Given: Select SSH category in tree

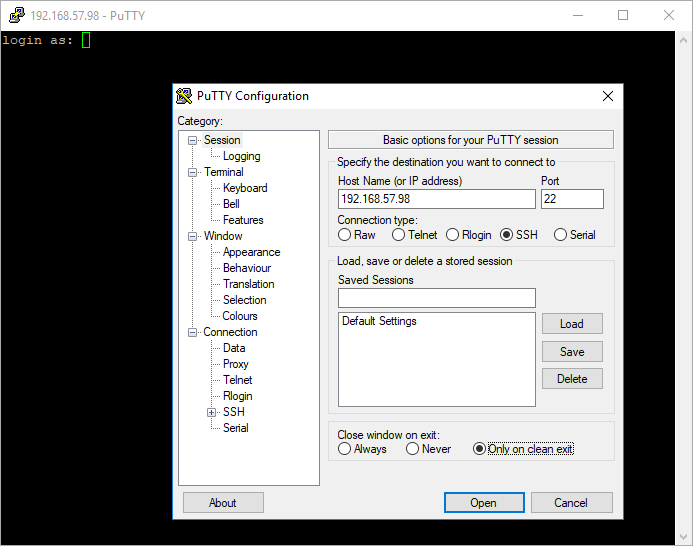Looking at the screenshot, I should click(233, 412).
